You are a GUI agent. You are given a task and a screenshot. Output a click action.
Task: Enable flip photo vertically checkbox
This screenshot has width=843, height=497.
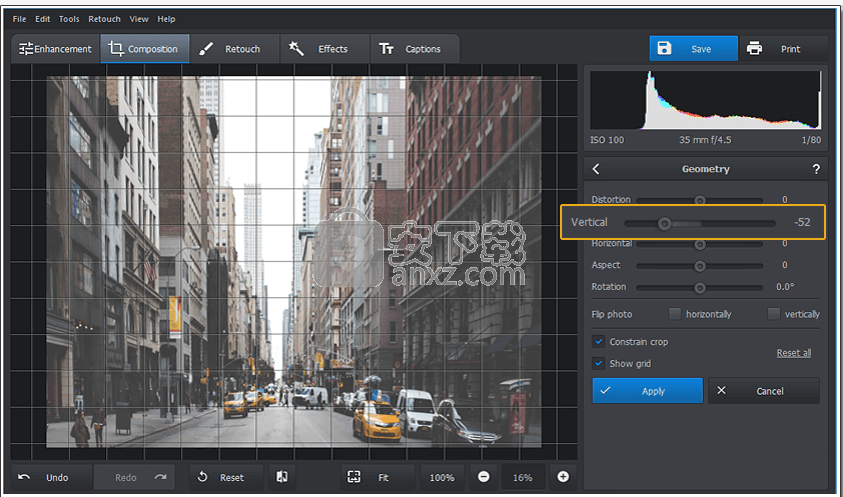point(774,314)
